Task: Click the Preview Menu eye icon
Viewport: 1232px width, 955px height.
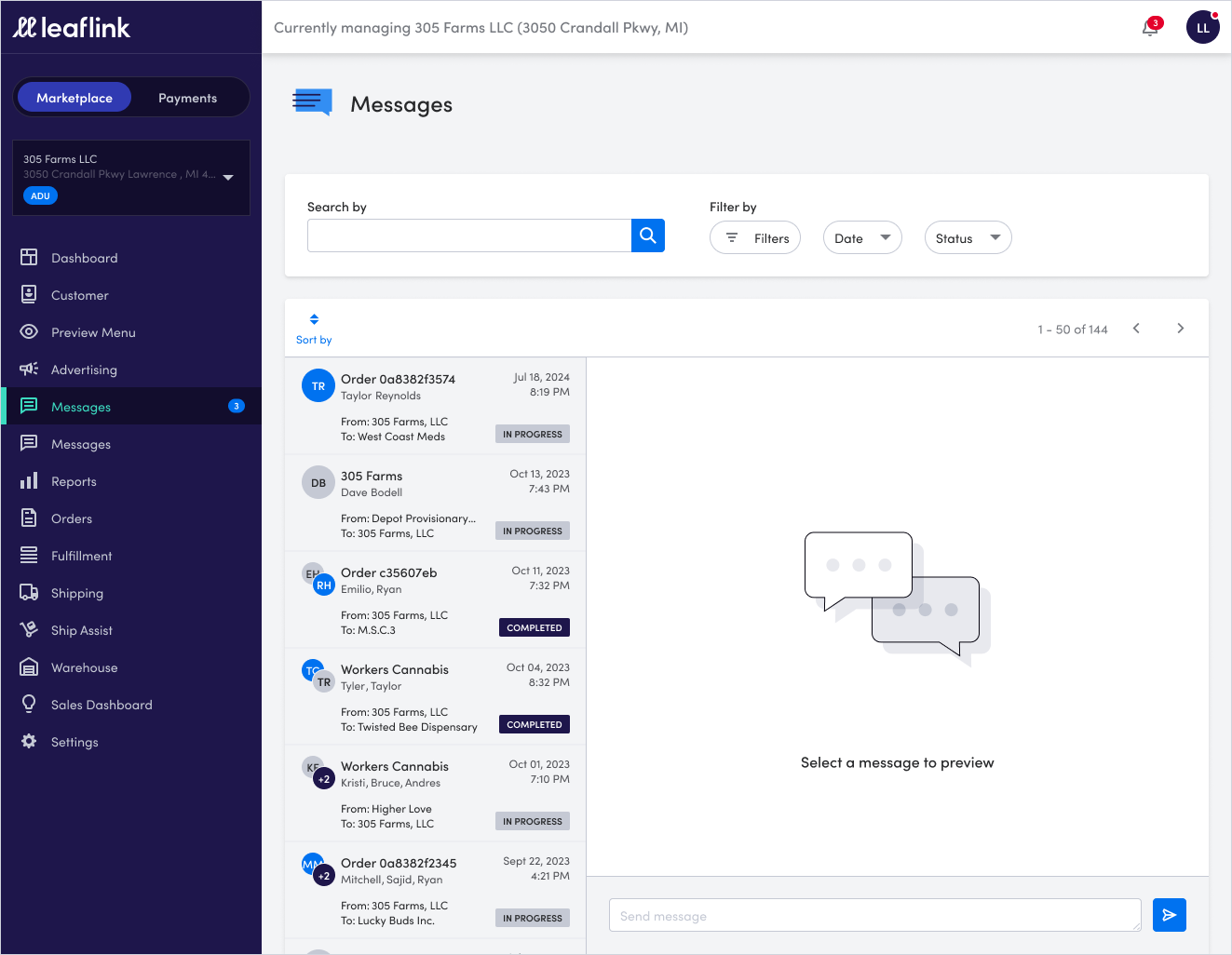Action: coord(29,331)
